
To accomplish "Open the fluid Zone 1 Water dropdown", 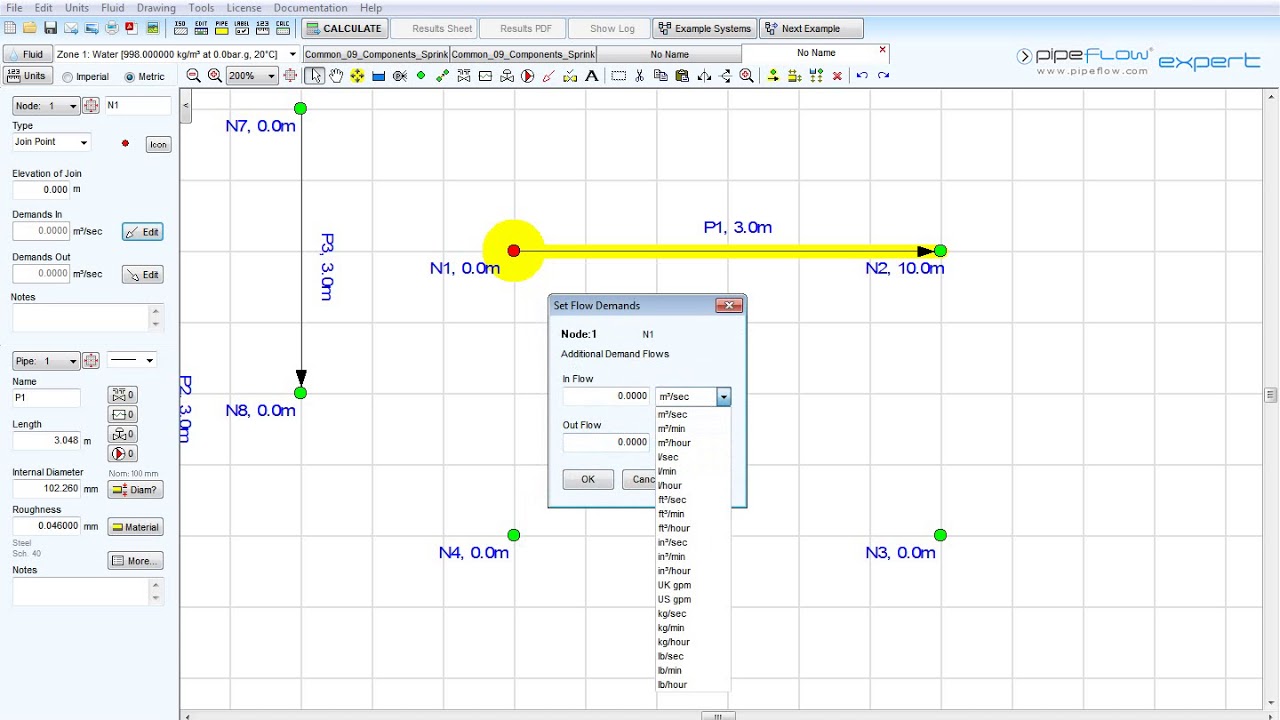I will 177,54.
